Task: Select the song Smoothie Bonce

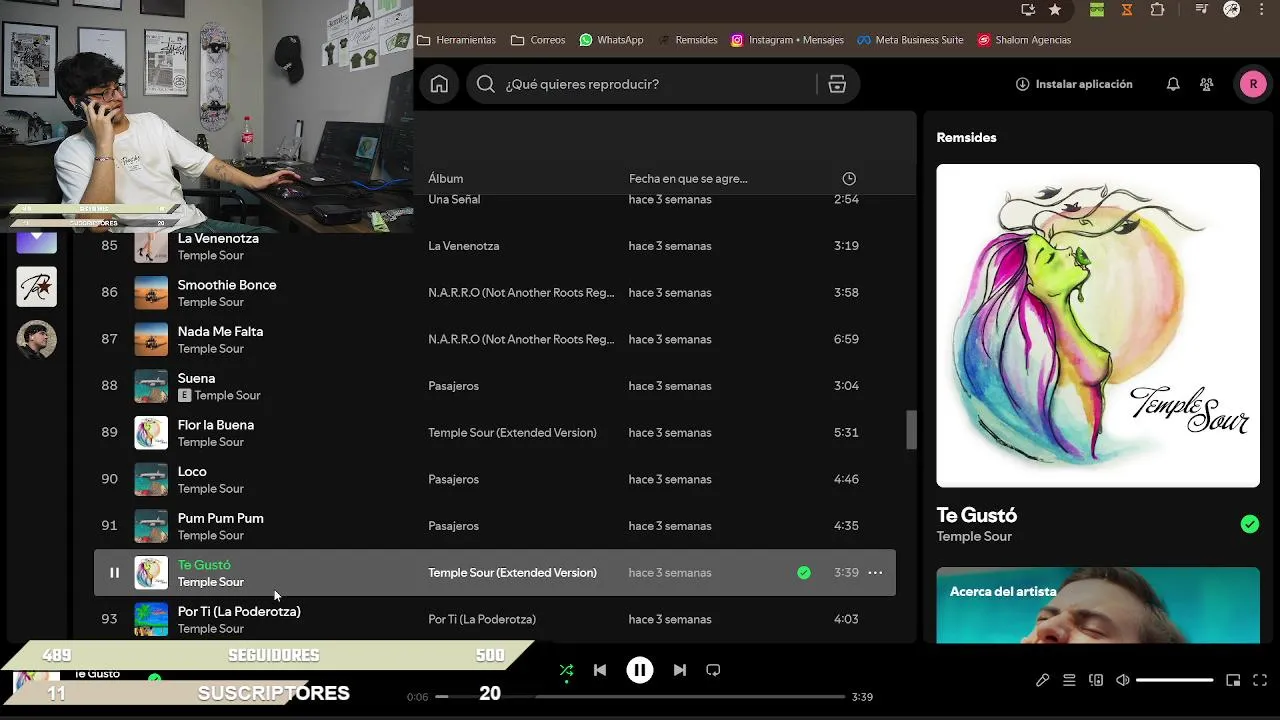Action: pyautogui.click(x=227, y=285)
